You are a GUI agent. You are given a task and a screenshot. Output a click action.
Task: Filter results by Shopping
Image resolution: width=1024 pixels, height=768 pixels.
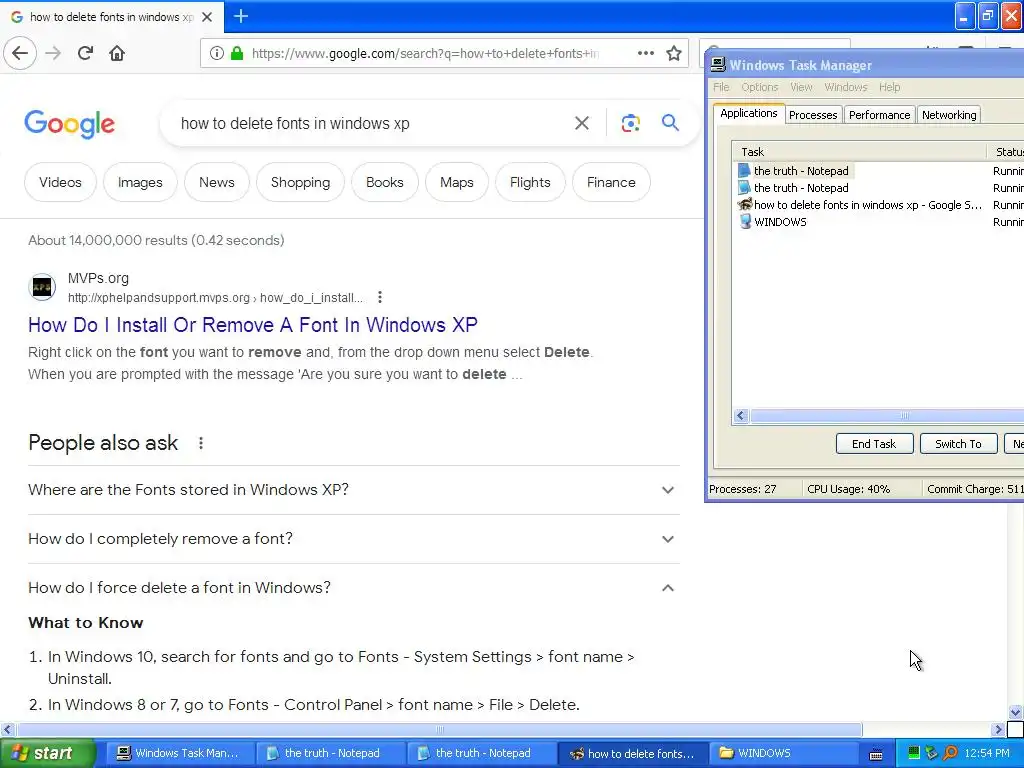click(300, 182)
